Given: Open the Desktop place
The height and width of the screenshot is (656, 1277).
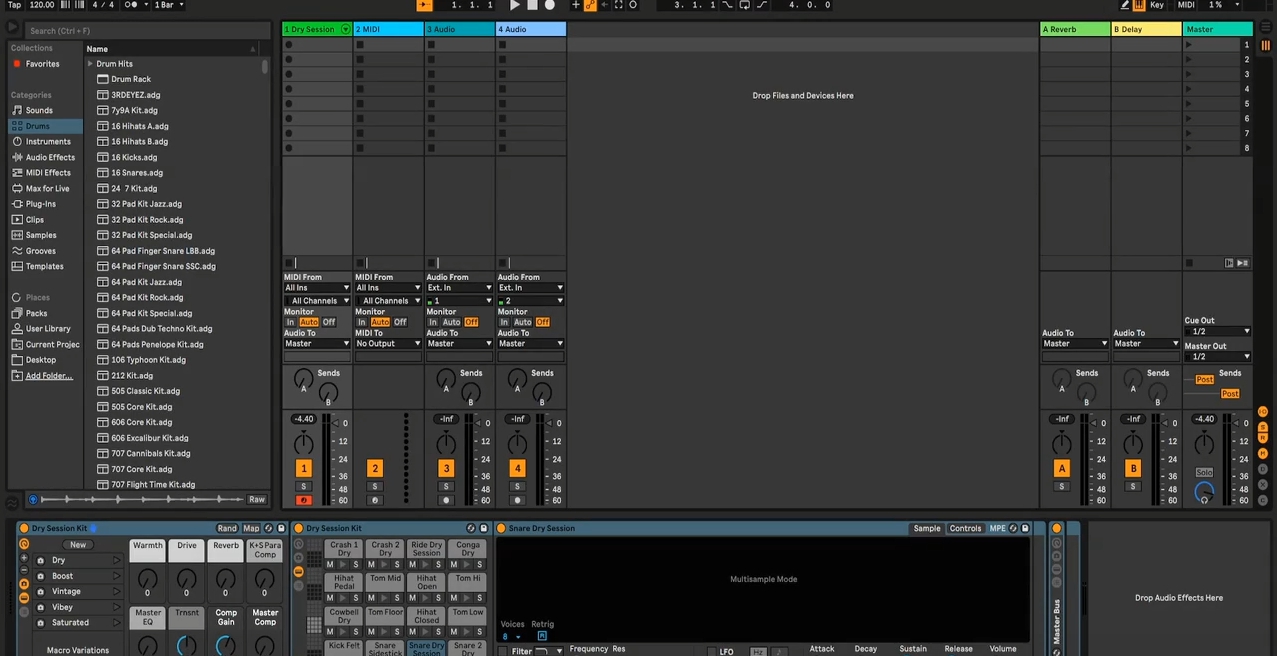Looking at the screenshot, I should click(x=41, y=360).
